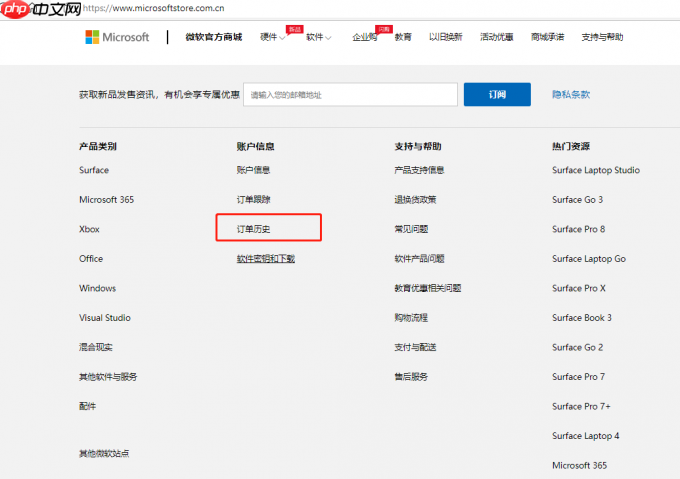The image size is (680, 479).
Task: Open the 活动优惠 menu item
Action: 497,37
